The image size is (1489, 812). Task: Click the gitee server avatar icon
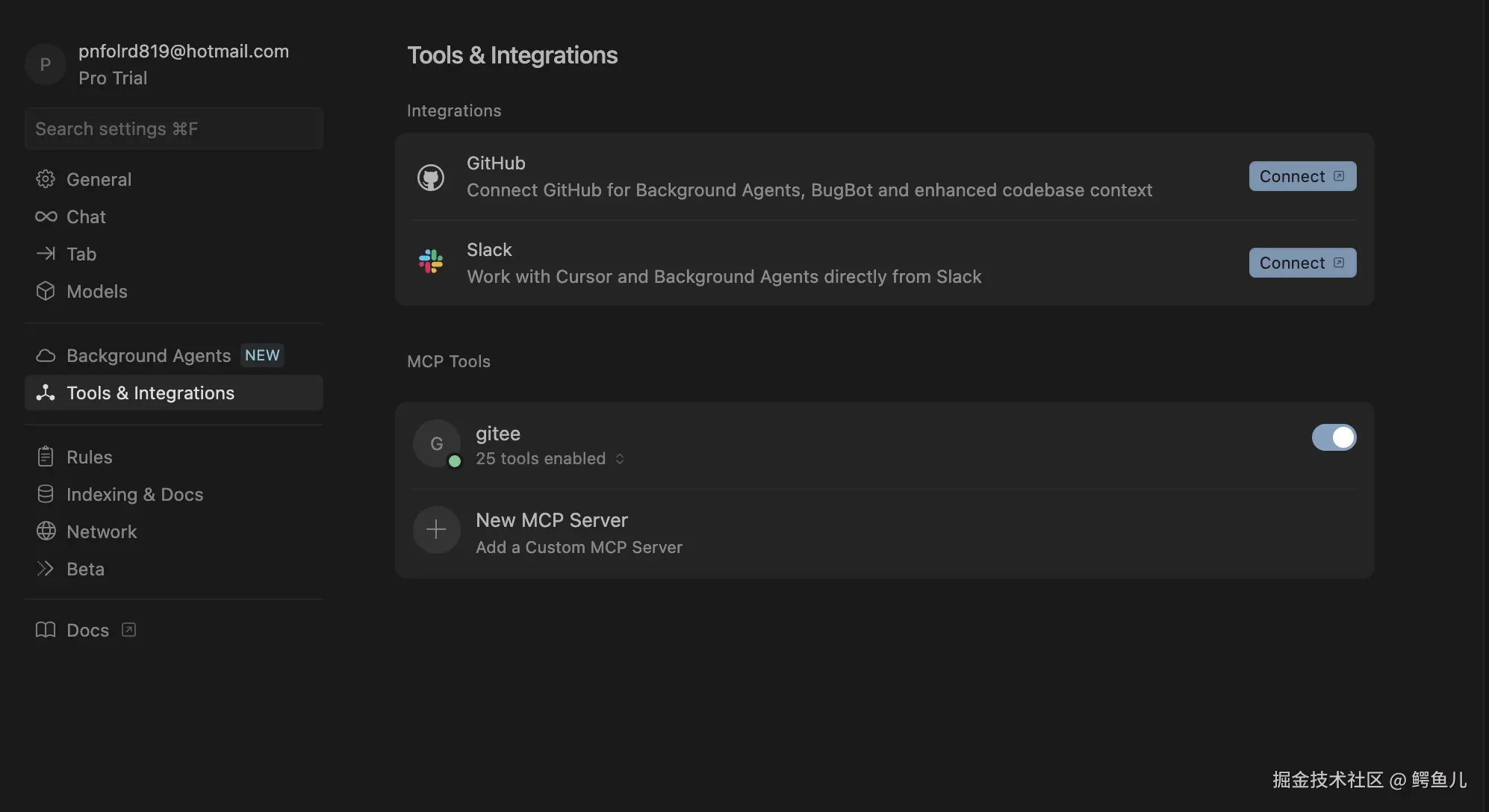[x=436, y=443]
